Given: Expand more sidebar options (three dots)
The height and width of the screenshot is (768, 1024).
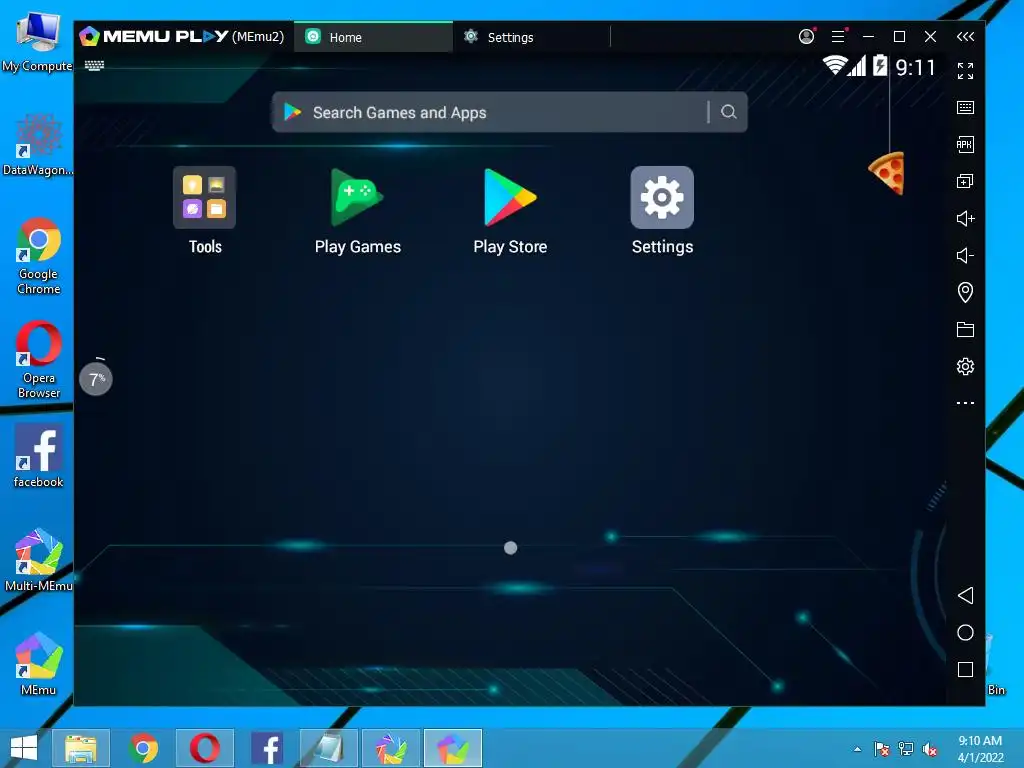Looking at the screenshot, I should point(965,403).
